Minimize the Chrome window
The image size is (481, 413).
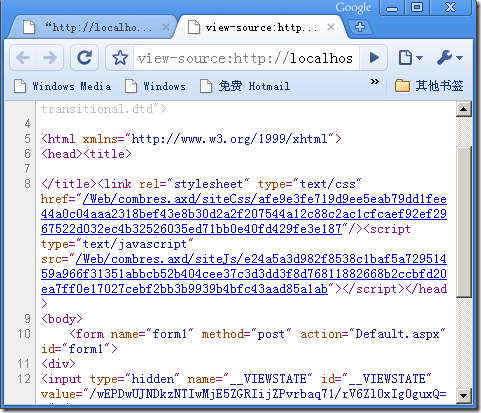coord(392,7)
